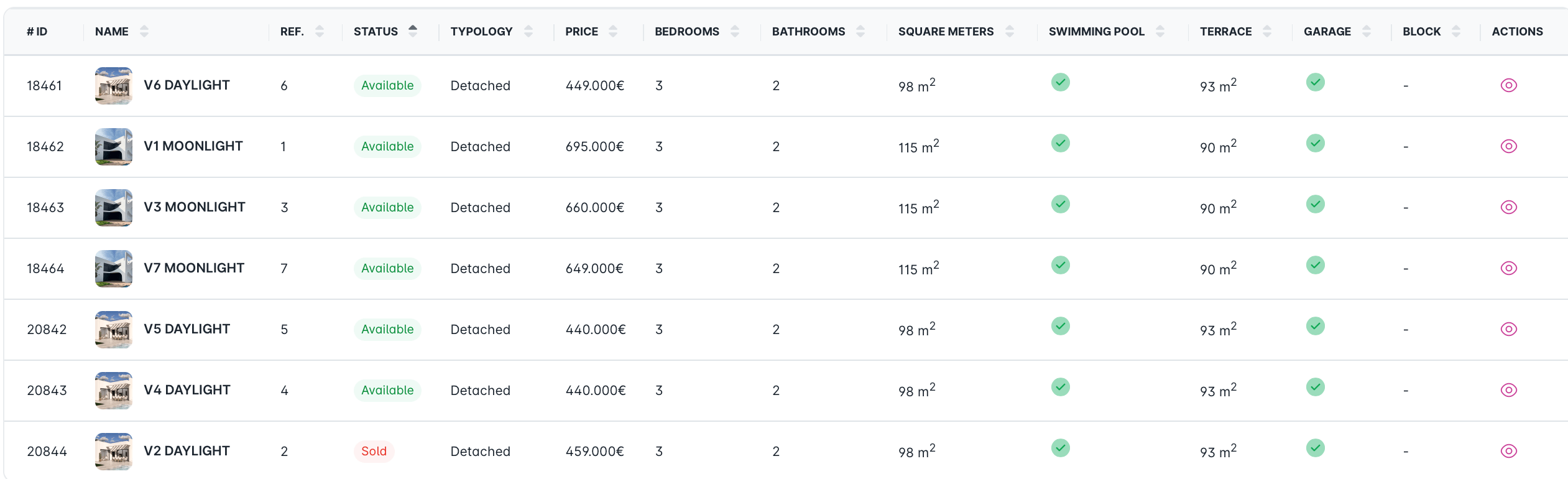Click the Square Meters column header
1568x479 pixels.
coord(946,31)
